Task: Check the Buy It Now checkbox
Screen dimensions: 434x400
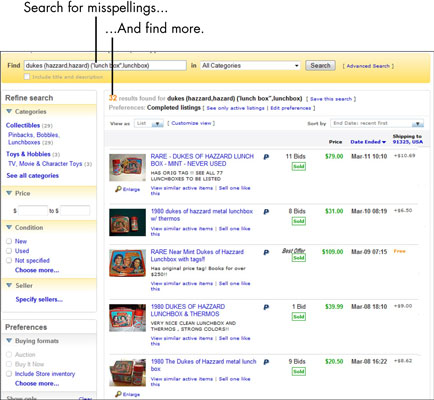Action: 9,364
